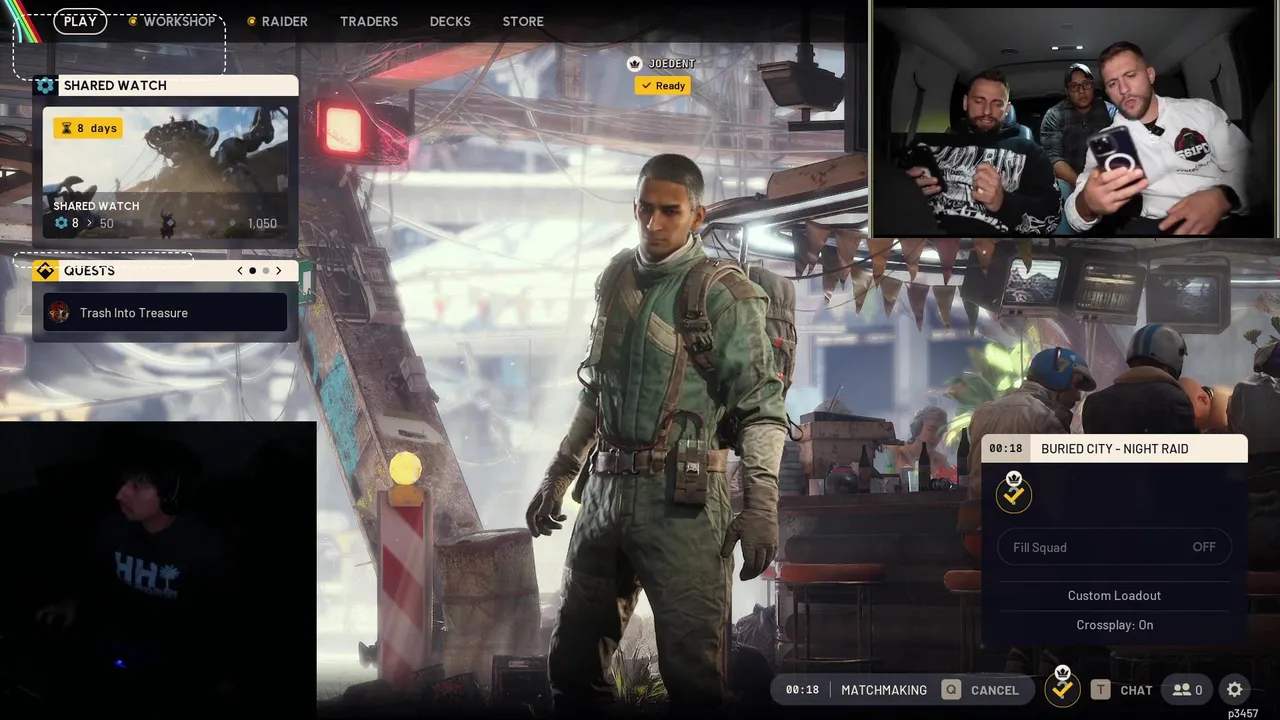Open CHAT from the bottom bar
Viewport: 1280px width, 720px height.
pyautogui.click(x=1136, y=690)
